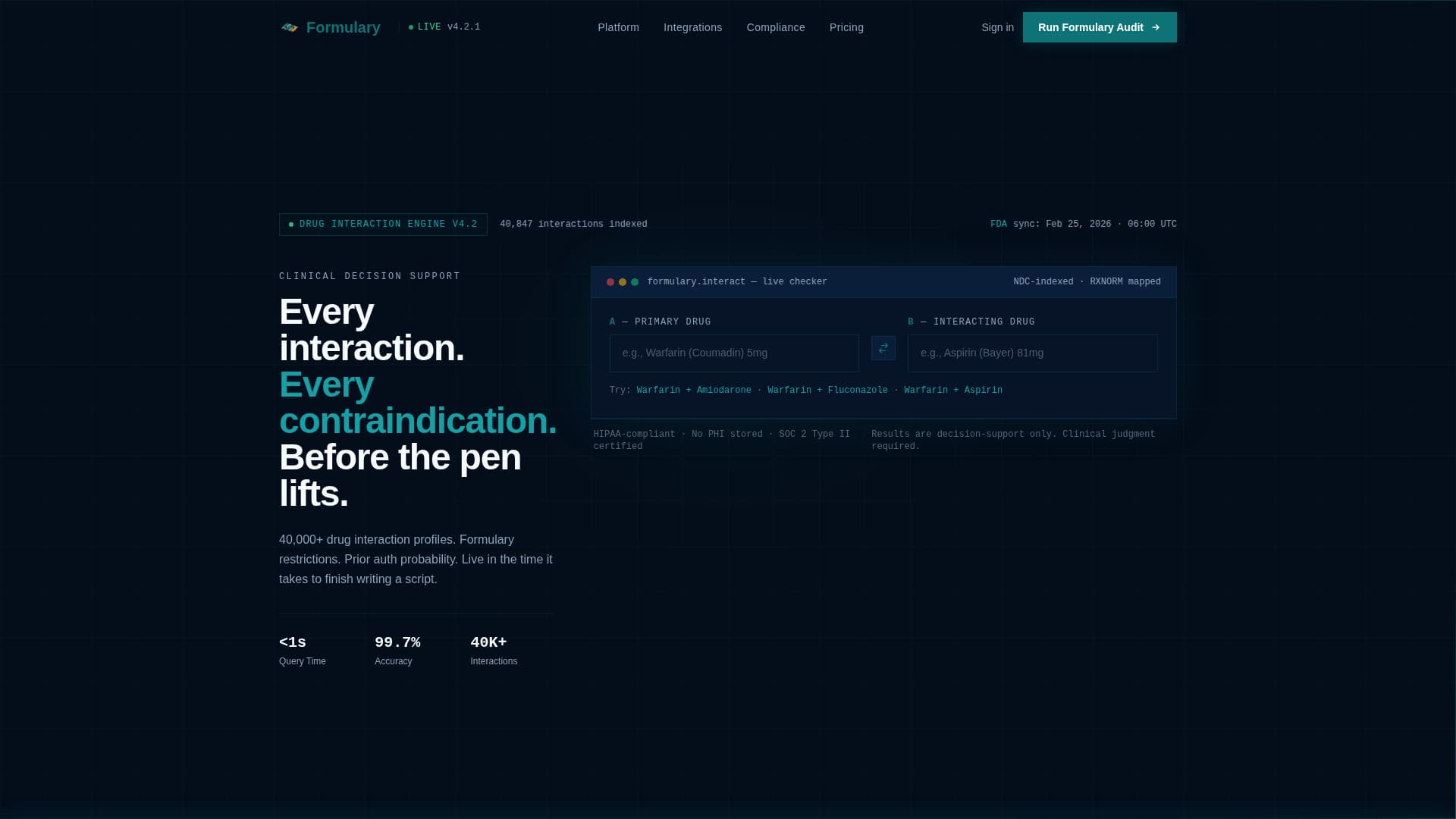This screenshot has height=819, width=1456.
Task: Try the Warfarin + Fluconazole example
Action: point(827,391)
